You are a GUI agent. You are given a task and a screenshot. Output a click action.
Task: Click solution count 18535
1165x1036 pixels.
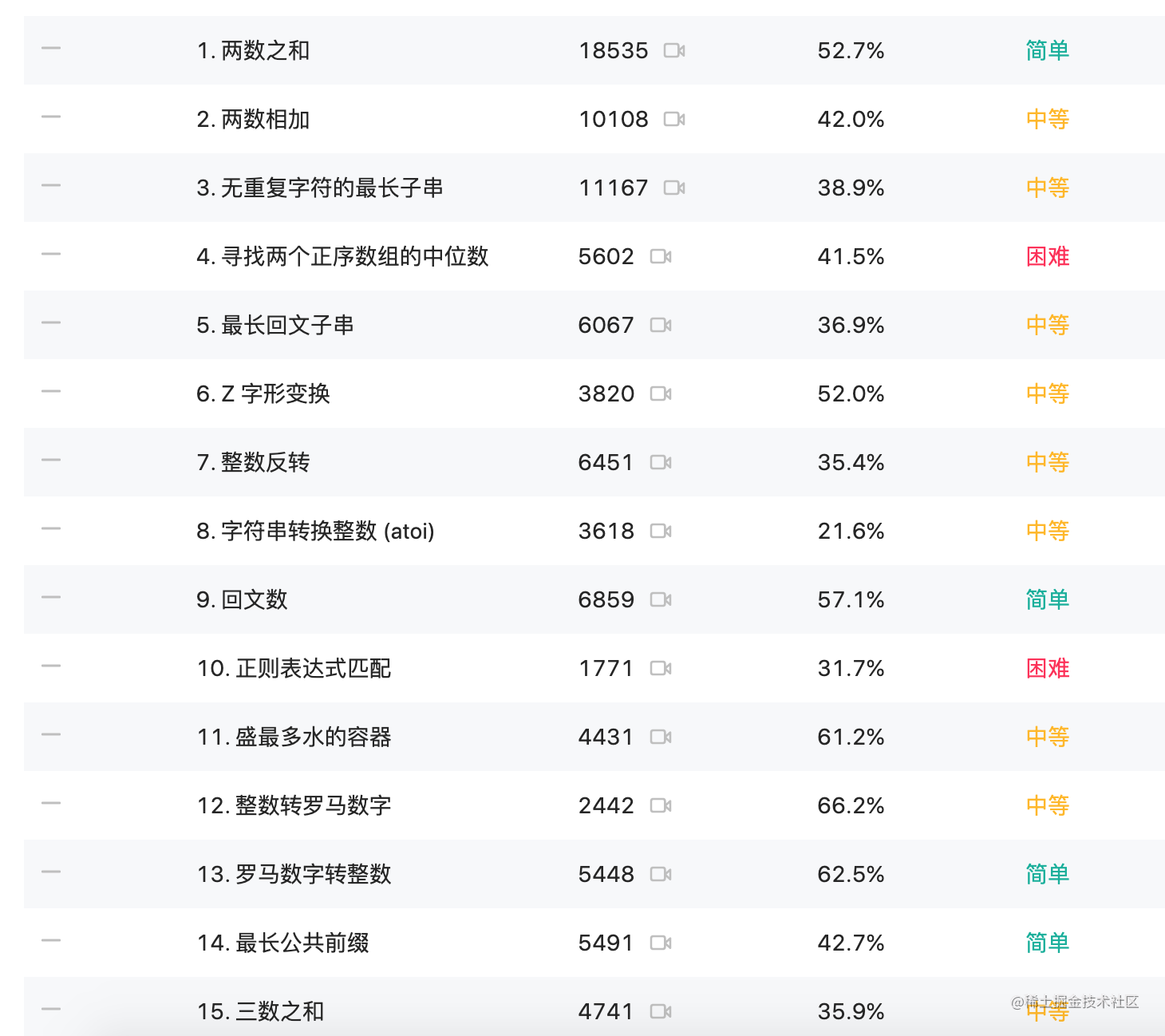coord(614,50)
